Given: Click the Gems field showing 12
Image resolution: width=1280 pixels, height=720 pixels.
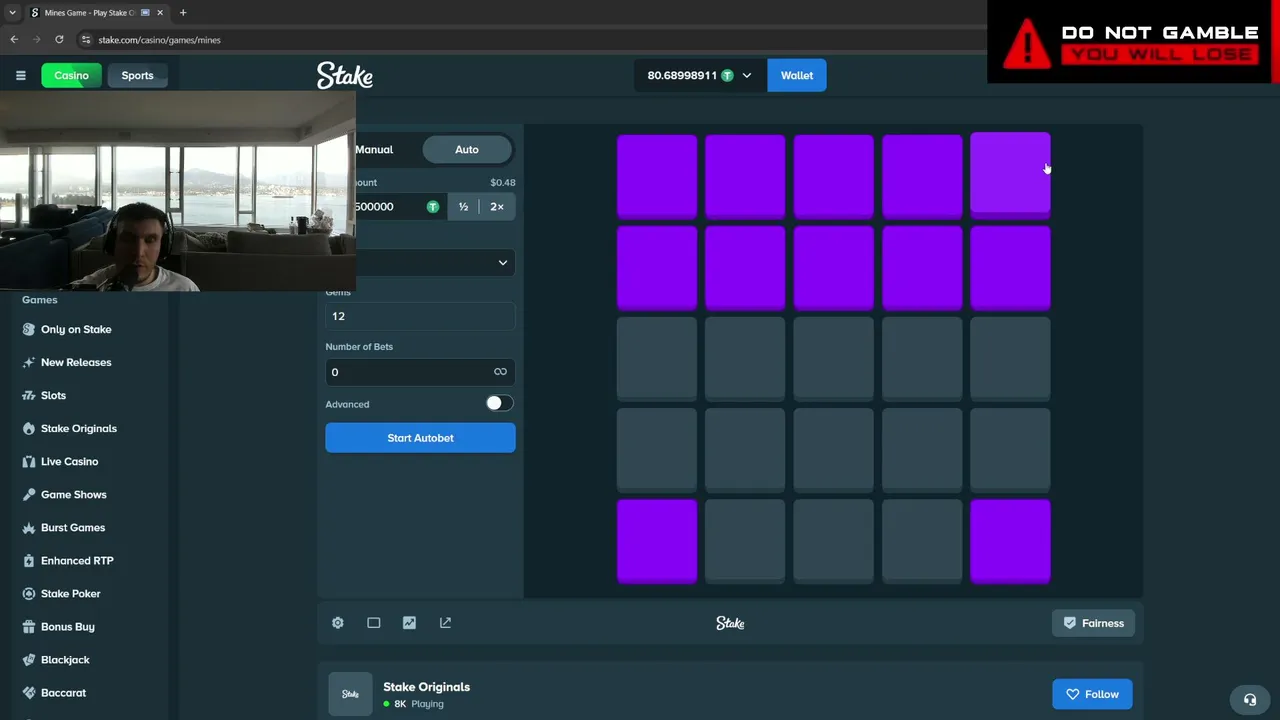Looking at the screenshot, I should click(420, 316).
